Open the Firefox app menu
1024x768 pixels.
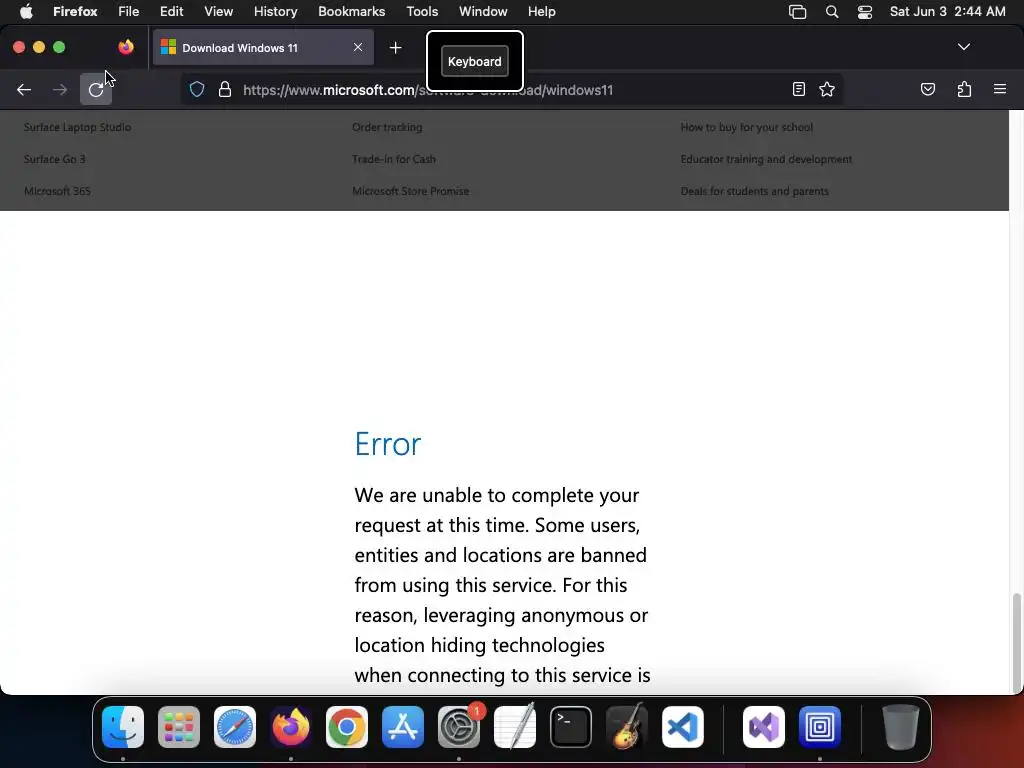pos(75,12)
